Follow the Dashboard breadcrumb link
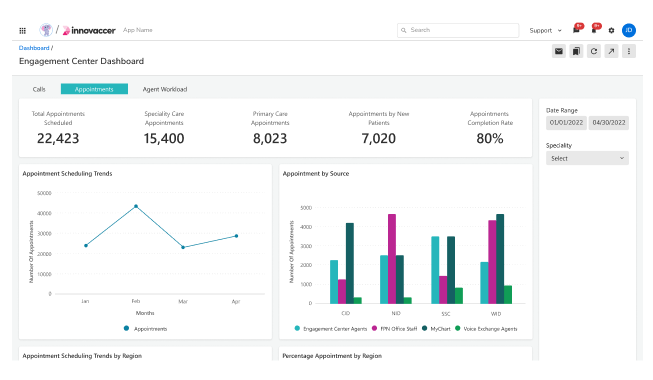This screenshot has height=380, width=653. click(x=34, y=48)
